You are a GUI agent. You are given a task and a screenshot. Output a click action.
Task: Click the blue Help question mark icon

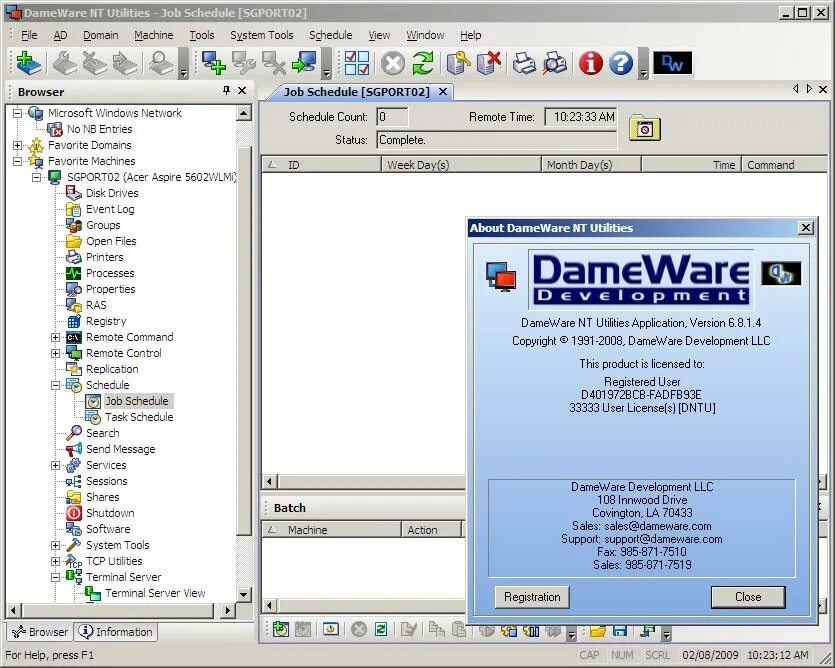point(621,63)
